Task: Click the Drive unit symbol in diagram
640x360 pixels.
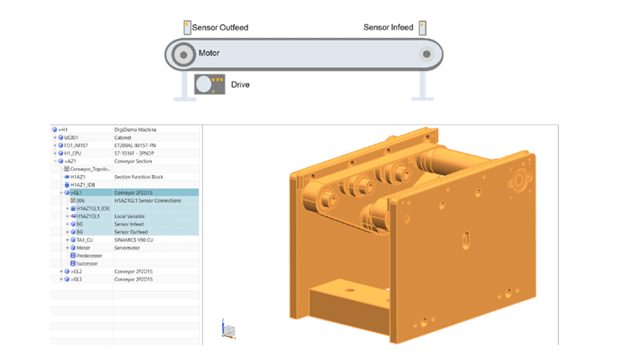Action: click(x=209, y=84)
